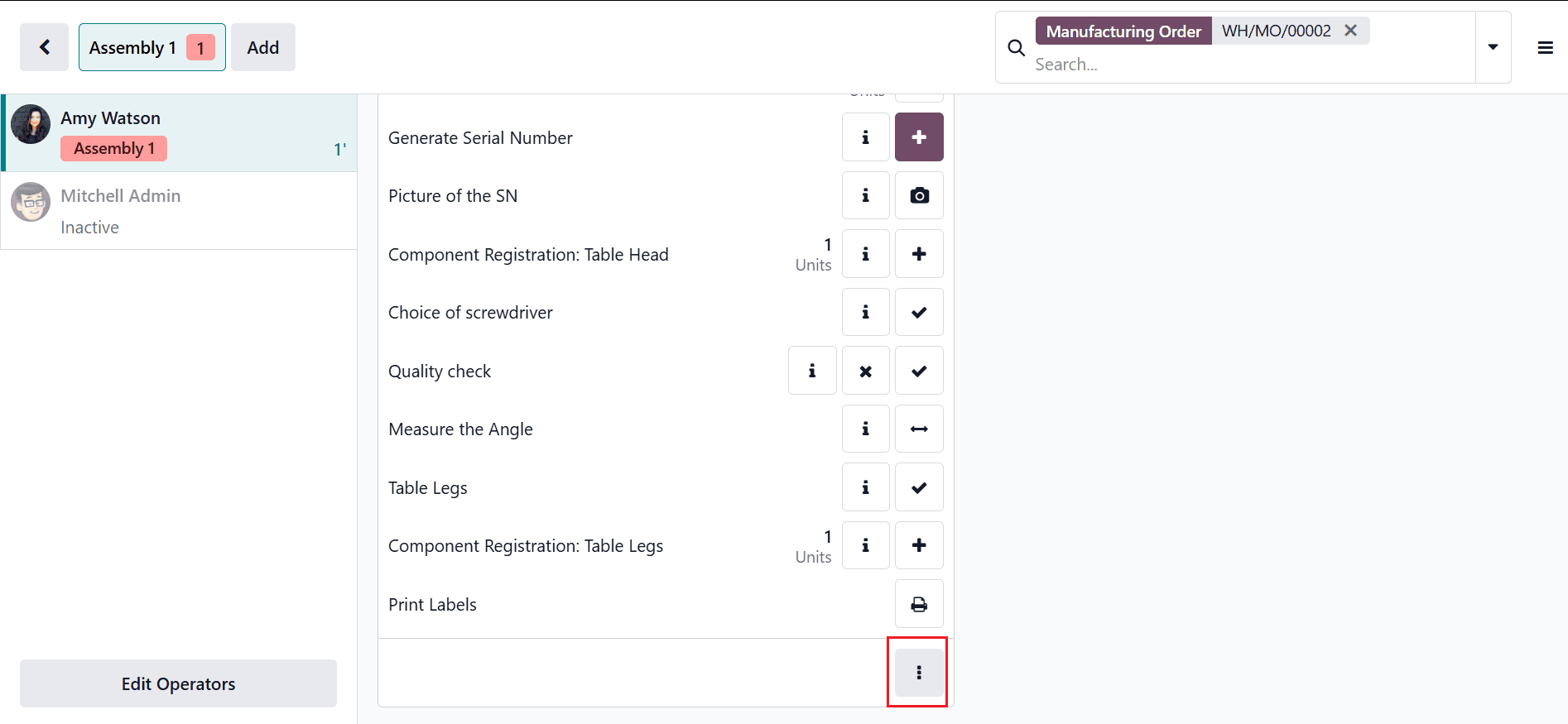Go back with the left arrow button

click(44, 47)
